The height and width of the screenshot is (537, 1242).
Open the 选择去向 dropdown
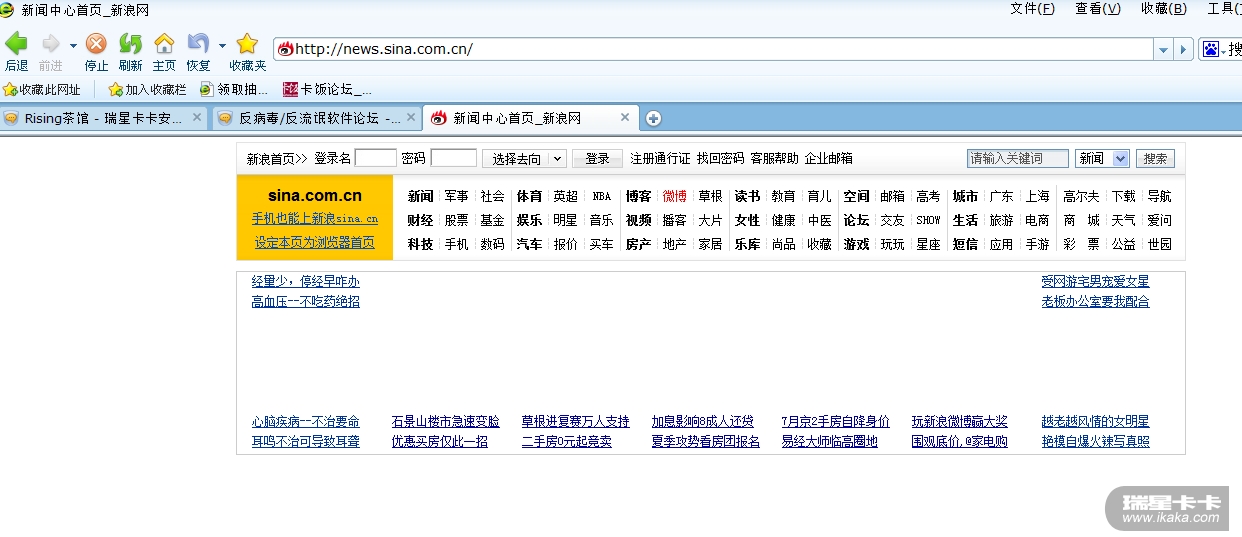point(524,158)
